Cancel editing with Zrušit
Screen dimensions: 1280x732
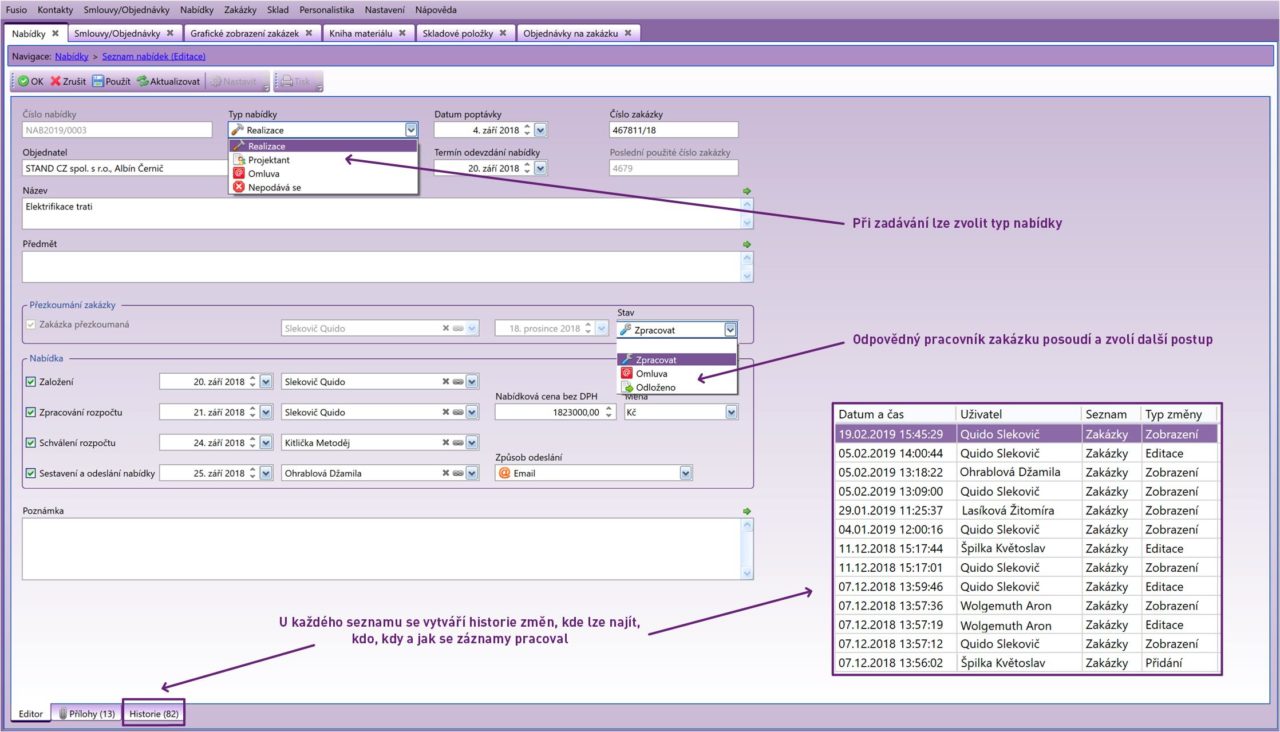click(x=68, y=81)
